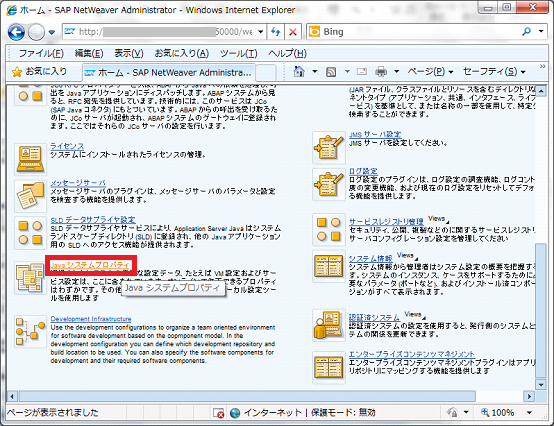This screenshot has height=426, width=554.
Task: Click the Bing search box
Action: 412,32
